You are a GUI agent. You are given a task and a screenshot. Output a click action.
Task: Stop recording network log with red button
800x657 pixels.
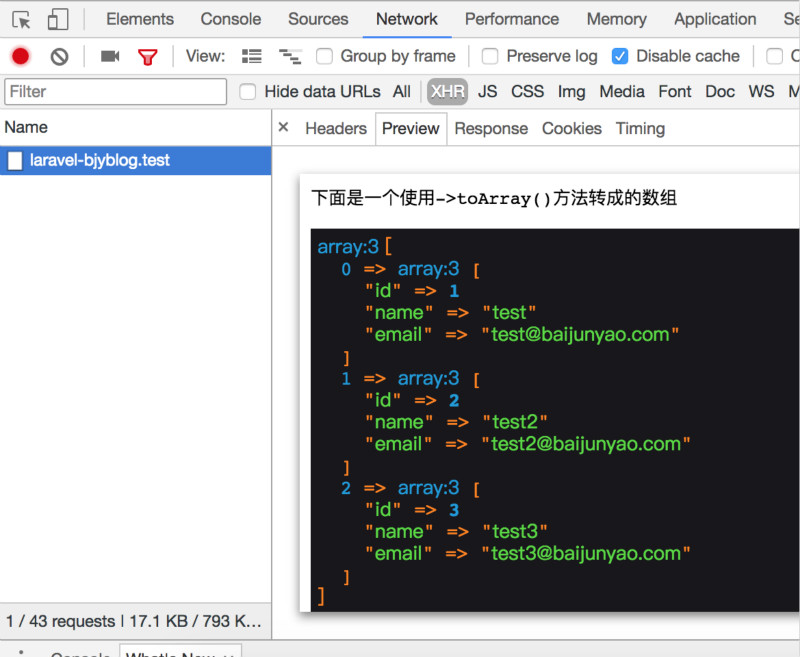pos(20,56)
